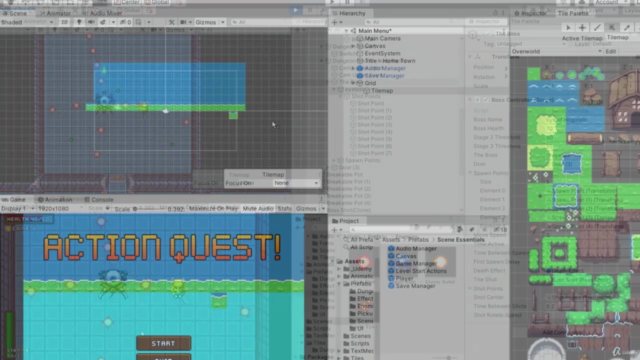Select the Level Start Actions prefab

(x=417, y=271)
